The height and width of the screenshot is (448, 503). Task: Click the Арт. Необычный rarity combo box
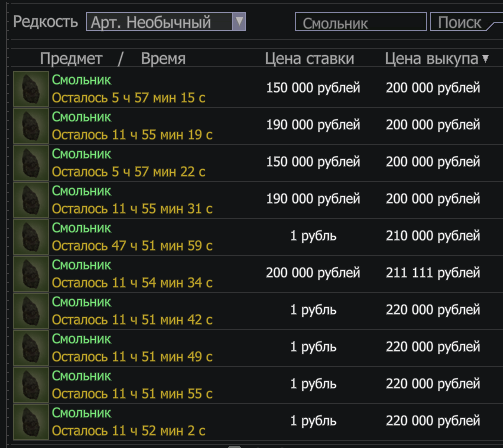point(166,22)
